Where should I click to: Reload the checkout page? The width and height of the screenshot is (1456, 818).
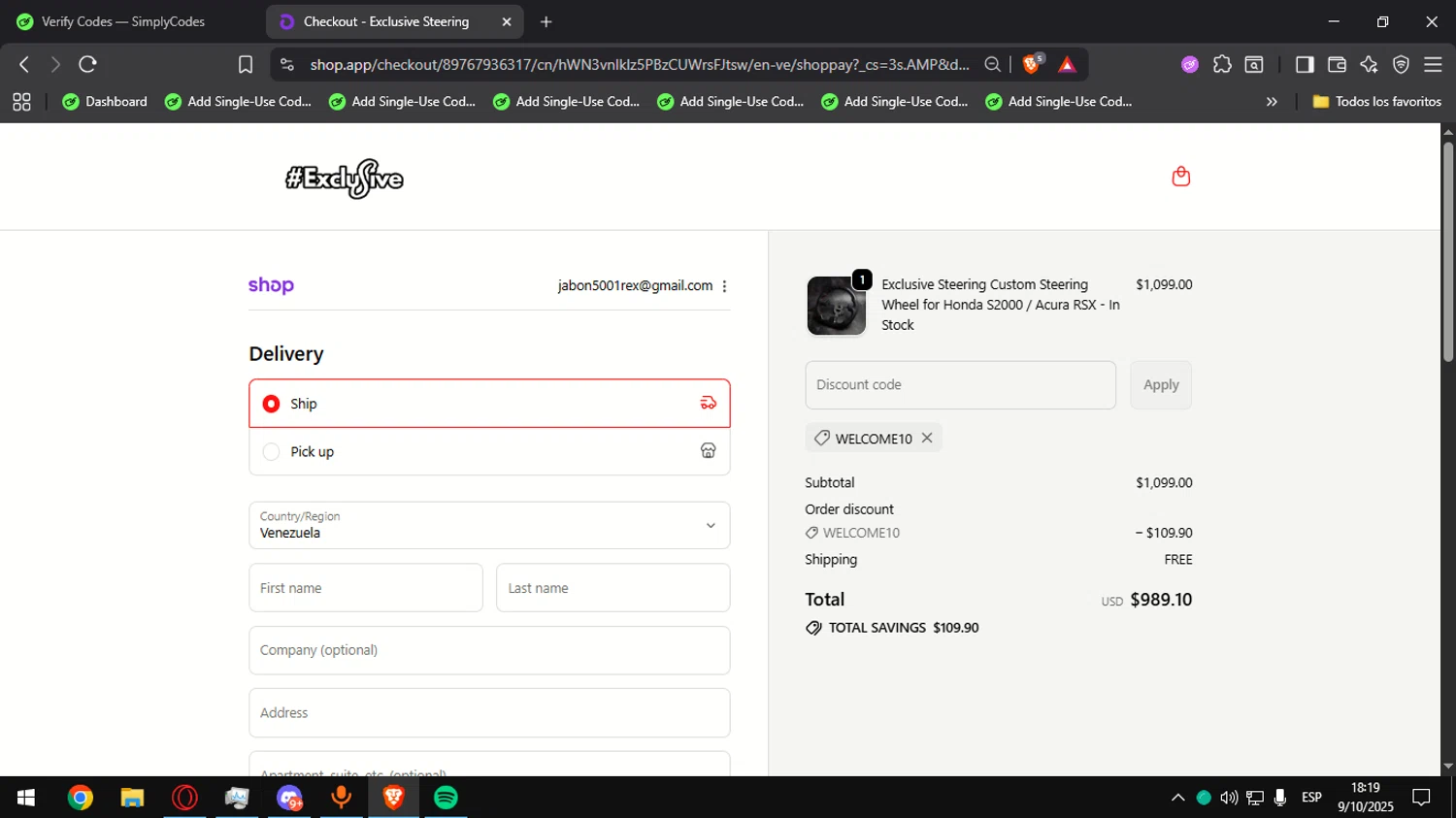(x=87, y=64)
